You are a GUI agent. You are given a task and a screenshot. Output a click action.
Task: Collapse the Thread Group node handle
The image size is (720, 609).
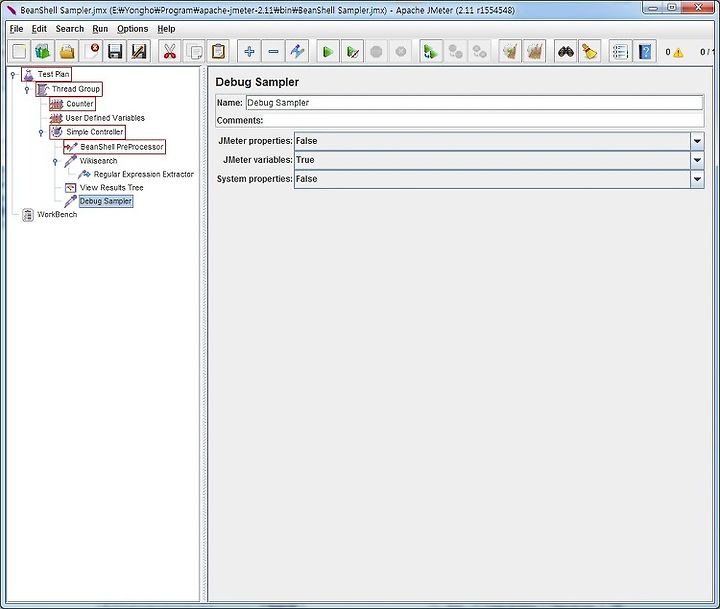(x=27, y=90)
